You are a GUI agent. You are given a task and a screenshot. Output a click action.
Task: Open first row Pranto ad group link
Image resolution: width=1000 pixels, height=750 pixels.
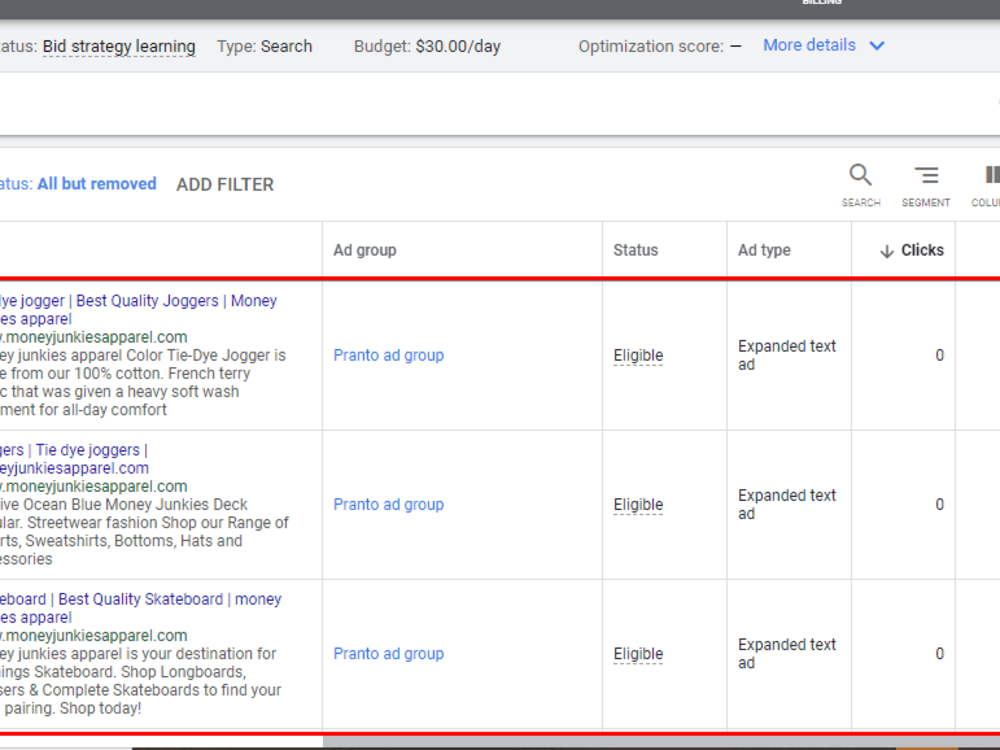(388, 355)
